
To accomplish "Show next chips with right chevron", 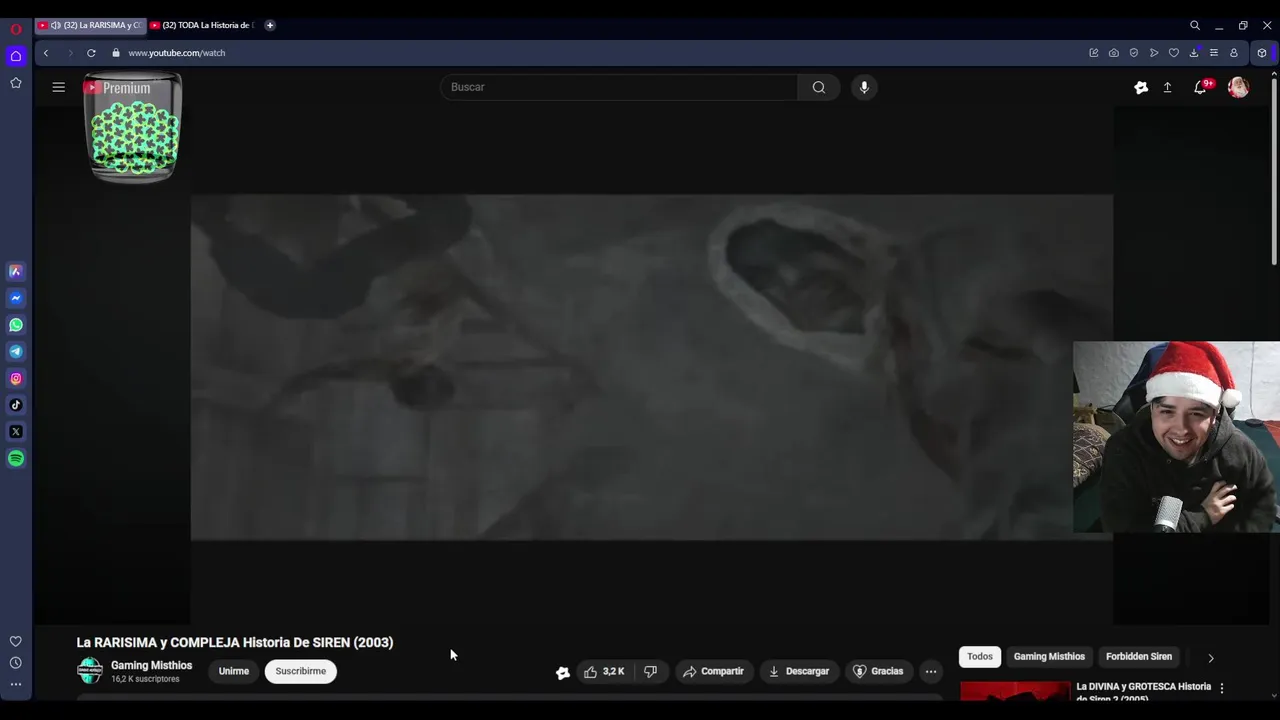I will [x=1211, y=658].
